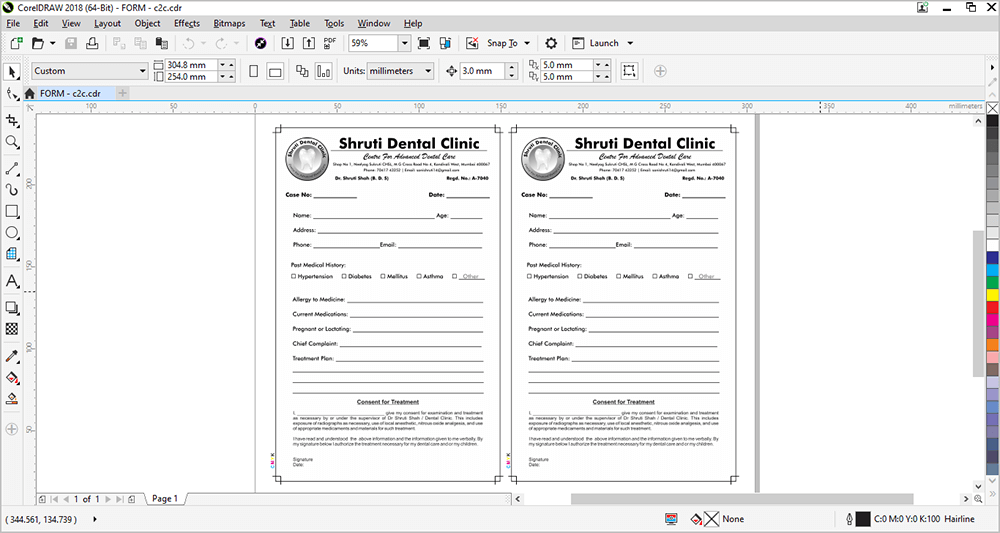
Task: Select the Transparency tool
Action: 11,329
